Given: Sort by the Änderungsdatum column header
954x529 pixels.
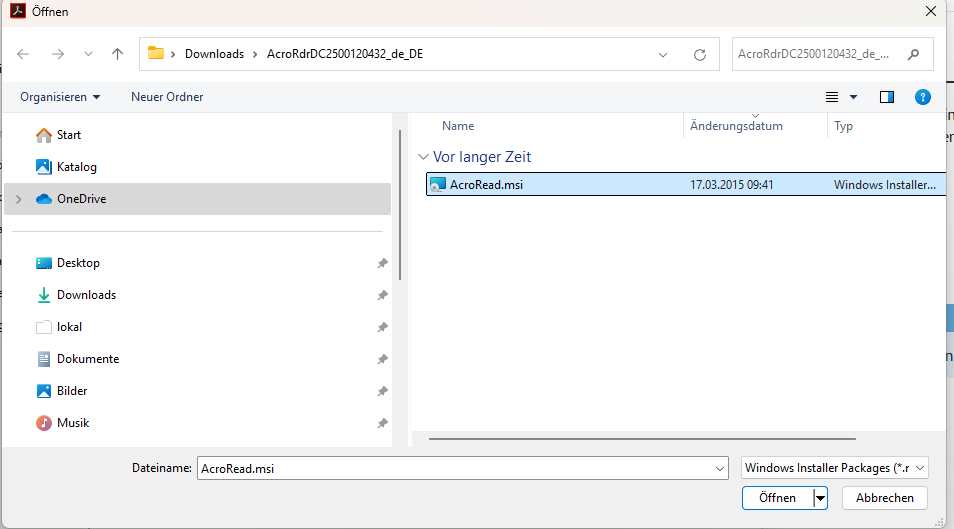Looking at the screenshot, I should 736,126.
